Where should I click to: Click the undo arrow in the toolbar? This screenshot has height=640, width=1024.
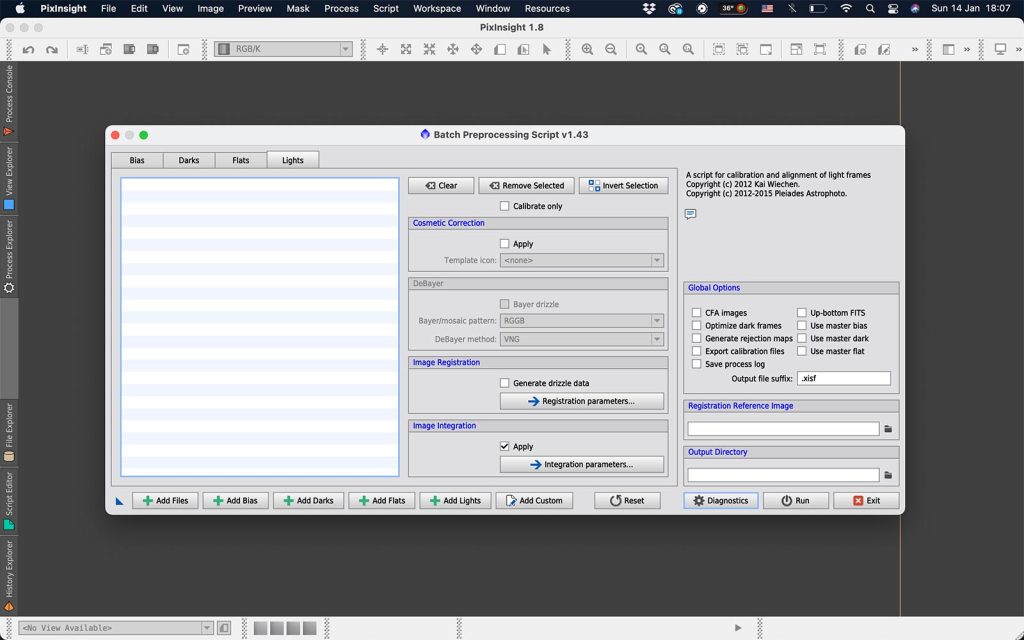[28, 49]
